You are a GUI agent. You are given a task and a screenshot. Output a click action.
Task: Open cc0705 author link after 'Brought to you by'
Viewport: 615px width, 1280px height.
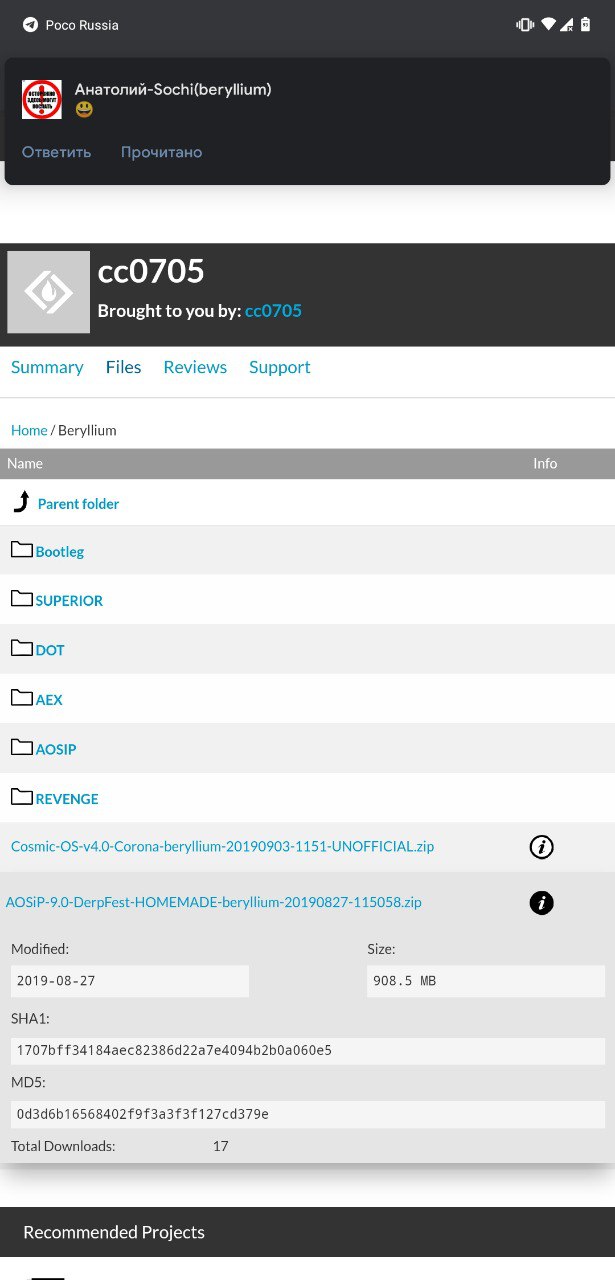pyautogui.click(x=273, y=311)
